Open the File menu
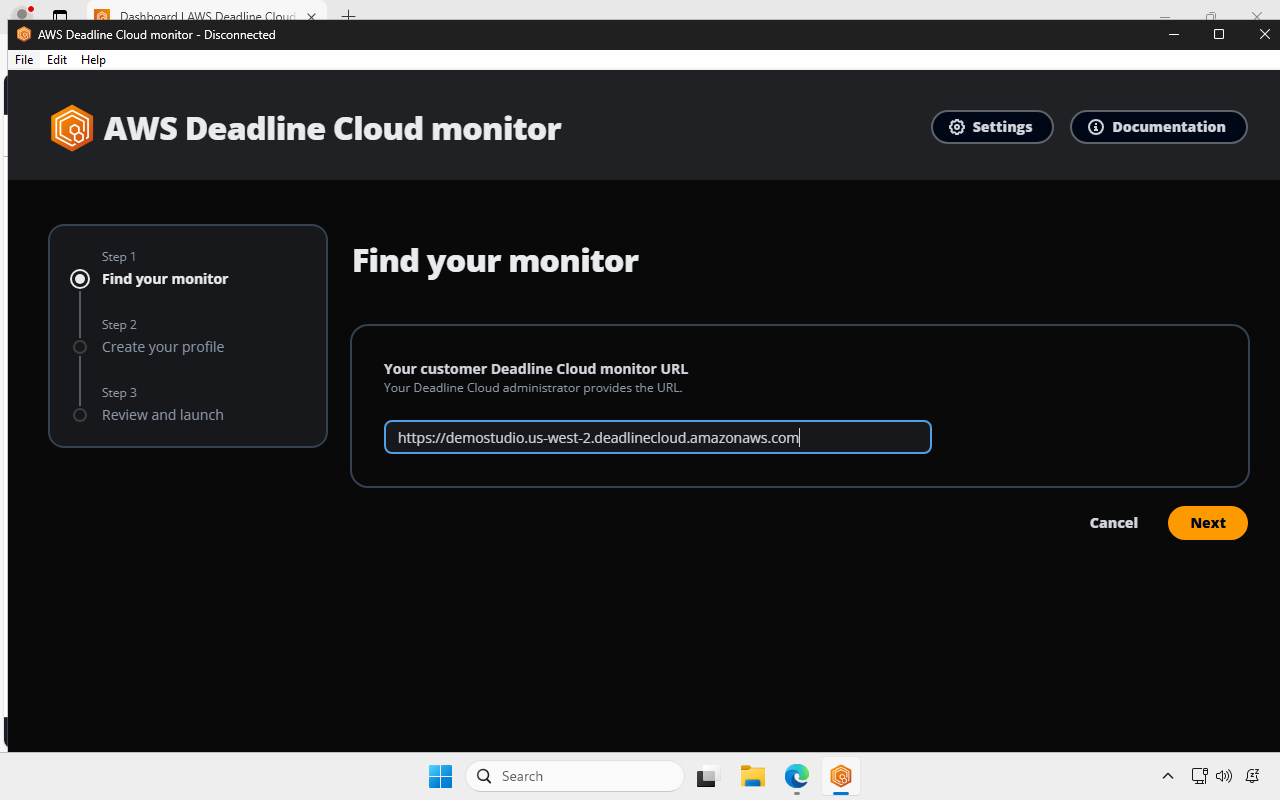 pyautogui.click(x=23, y=59)
